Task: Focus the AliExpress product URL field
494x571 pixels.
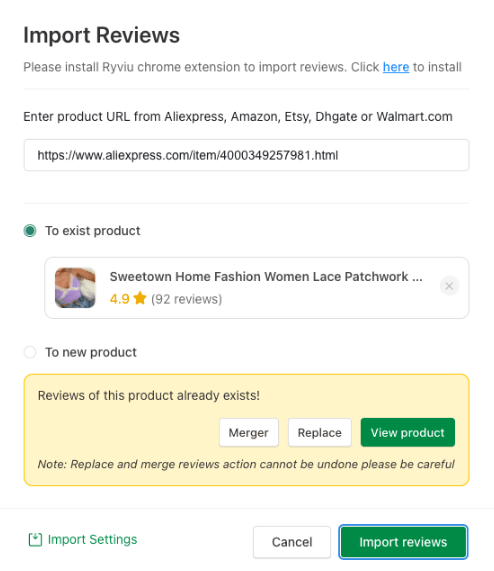Action: pyautogui.click(x=246, y=155)
